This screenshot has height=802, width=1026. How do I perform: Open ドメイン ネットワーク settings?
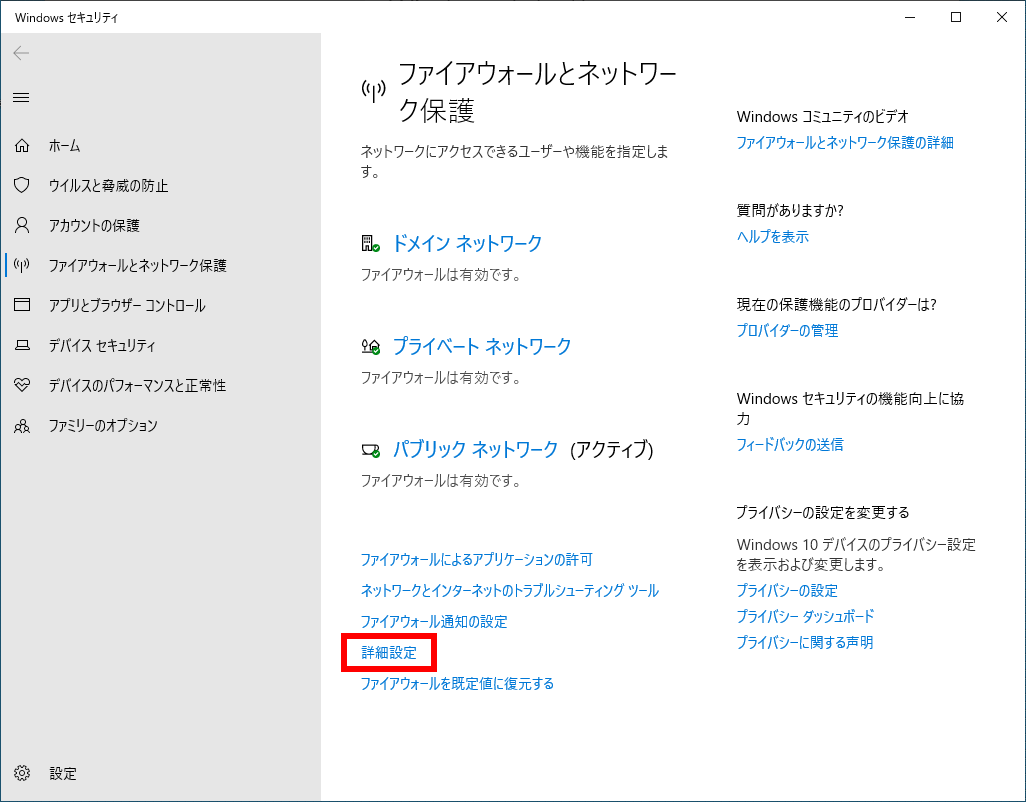467,243
